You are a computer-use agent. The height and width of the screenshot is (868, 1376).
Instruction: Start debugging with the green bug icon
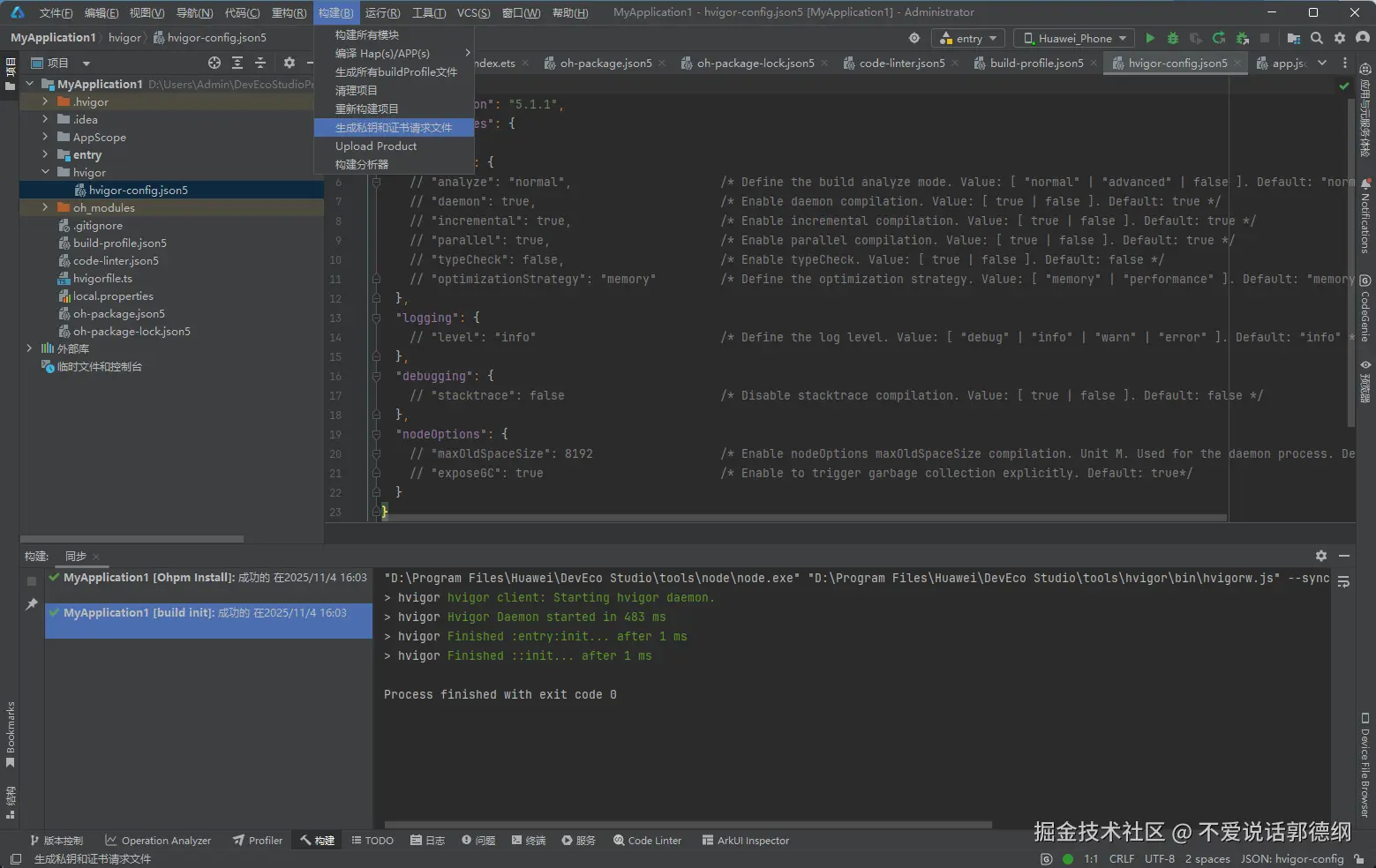tap(1173, 38)
